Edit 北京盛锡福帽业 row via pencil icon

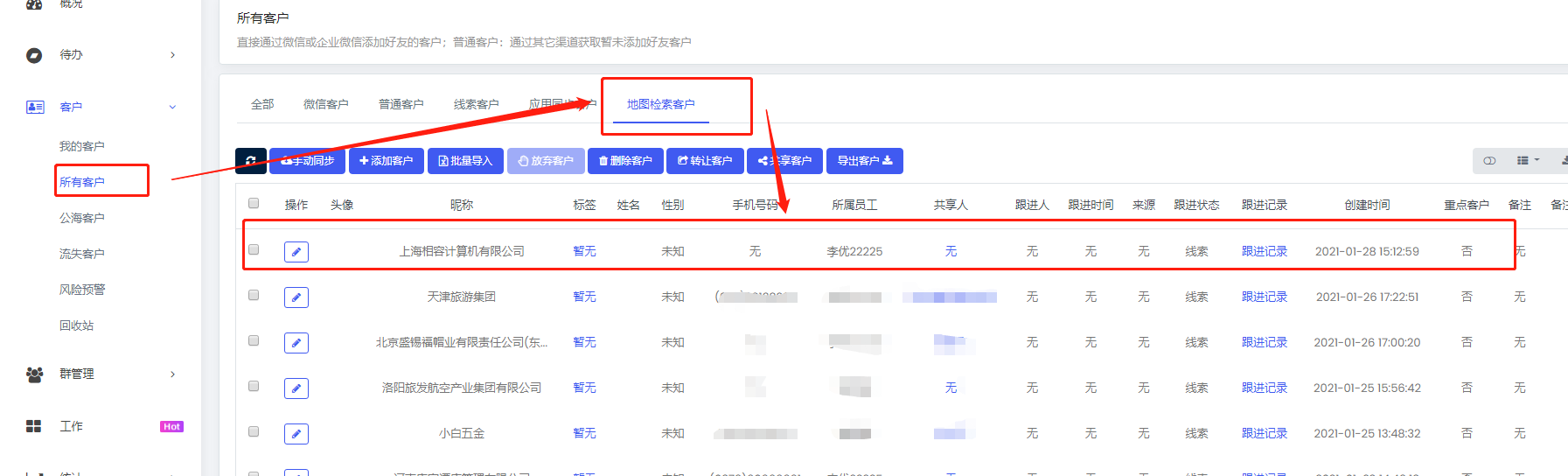[x=296, y=343]
